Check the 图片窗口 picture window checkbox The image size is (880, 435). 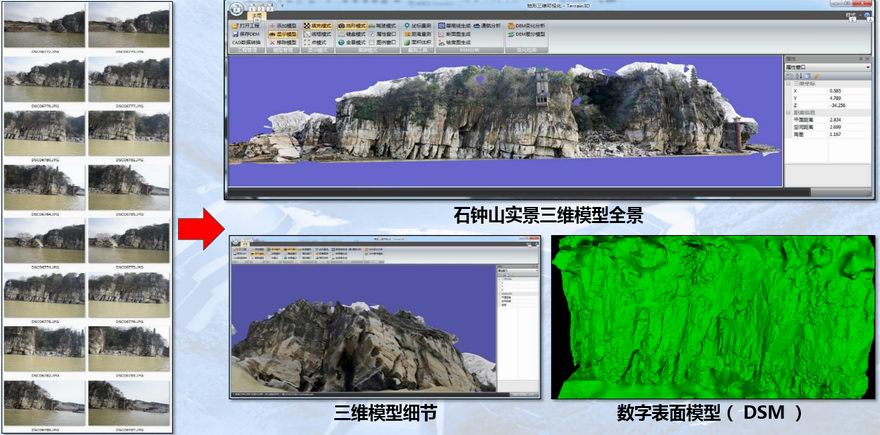click(x=373, y=42)
